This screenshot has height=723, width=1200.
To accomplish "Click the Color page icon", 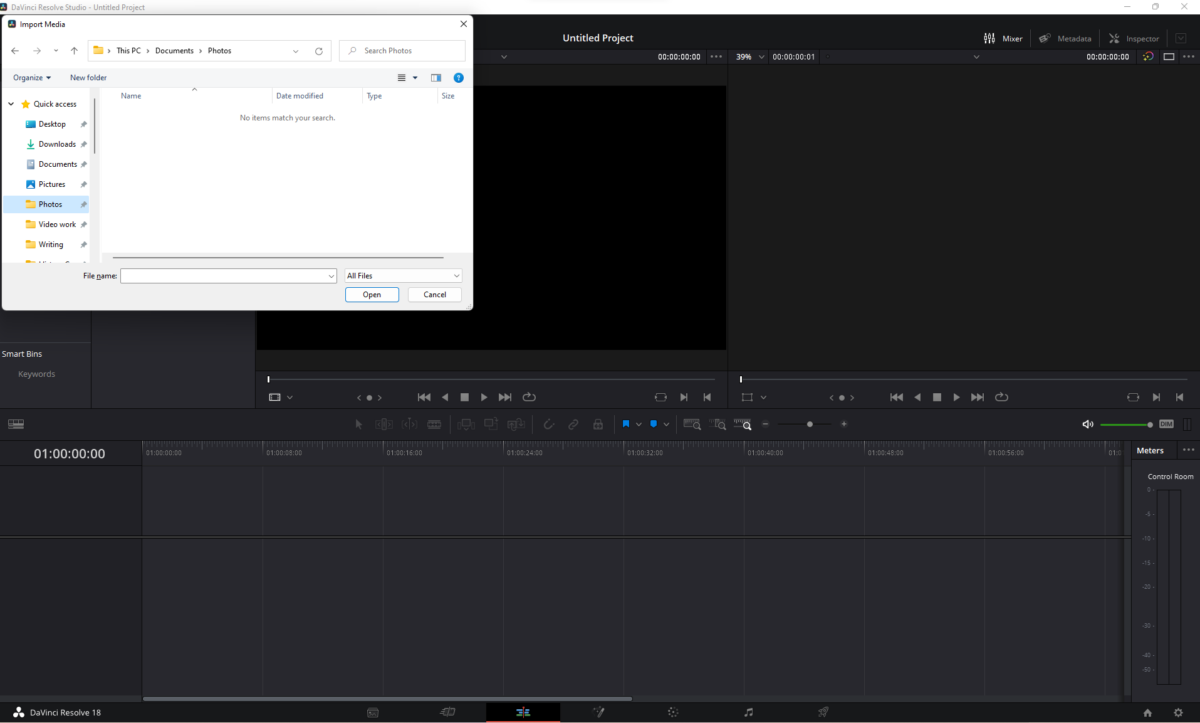I will click(673, 712).
